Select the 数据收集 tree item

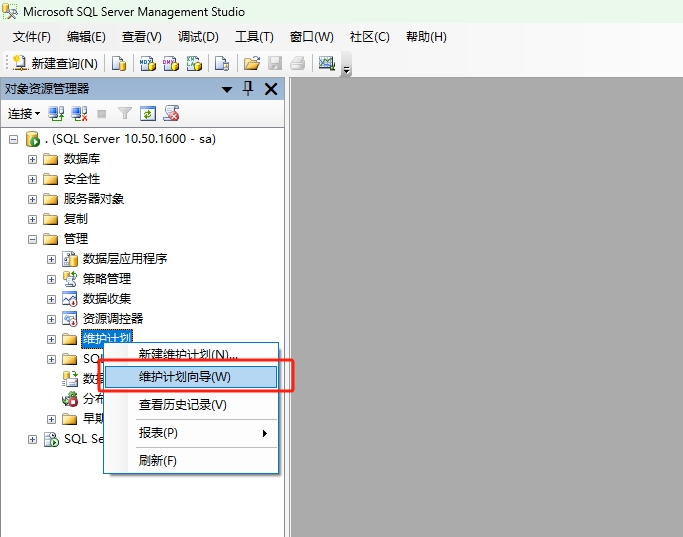click(107, 299)
